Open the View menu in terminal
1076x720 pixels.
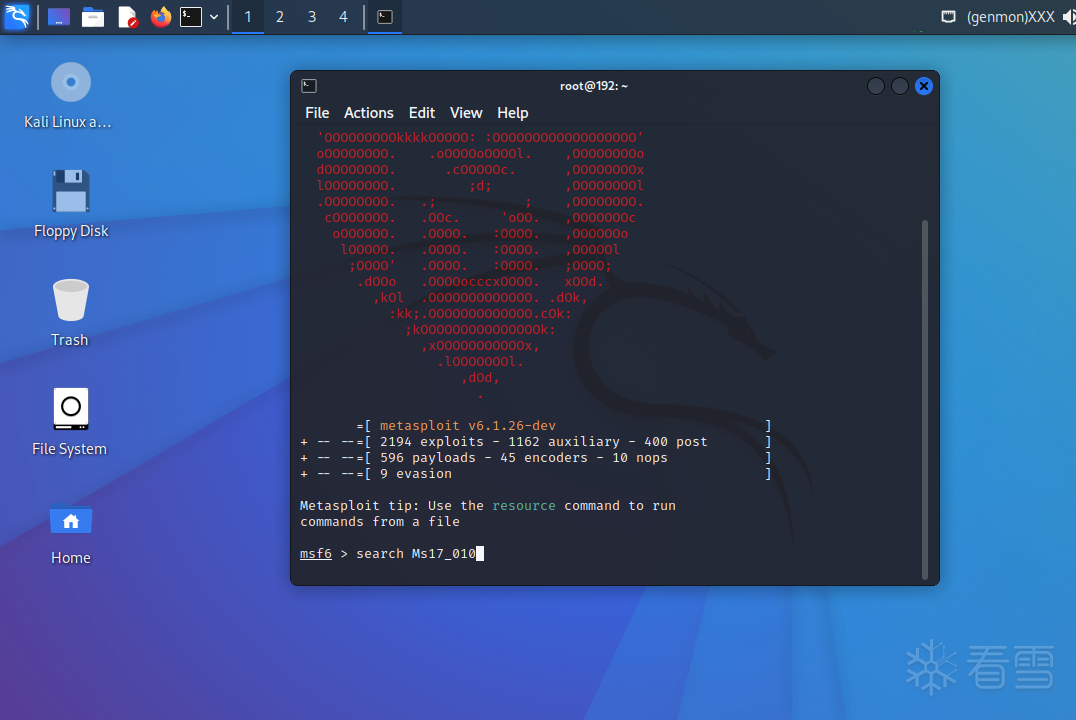[466, 113]
